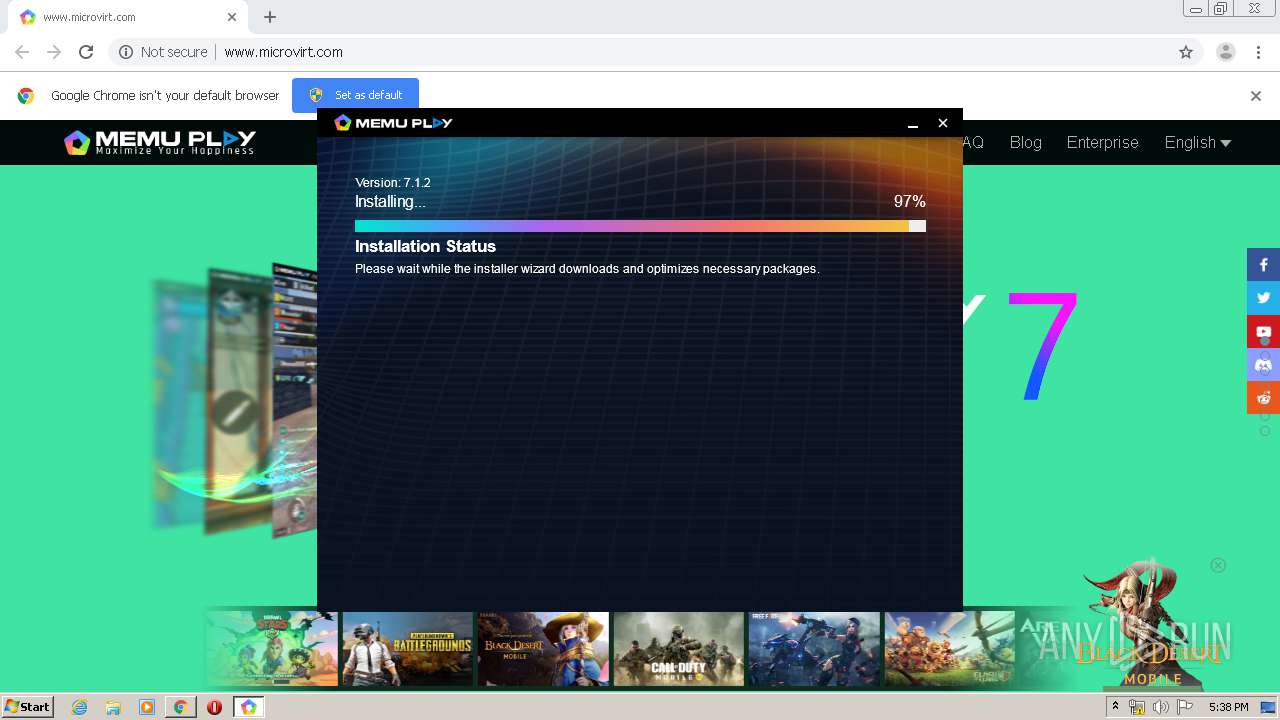Close the MEmu Play installer window
The image size is (1280, 720).
(942, 123)
